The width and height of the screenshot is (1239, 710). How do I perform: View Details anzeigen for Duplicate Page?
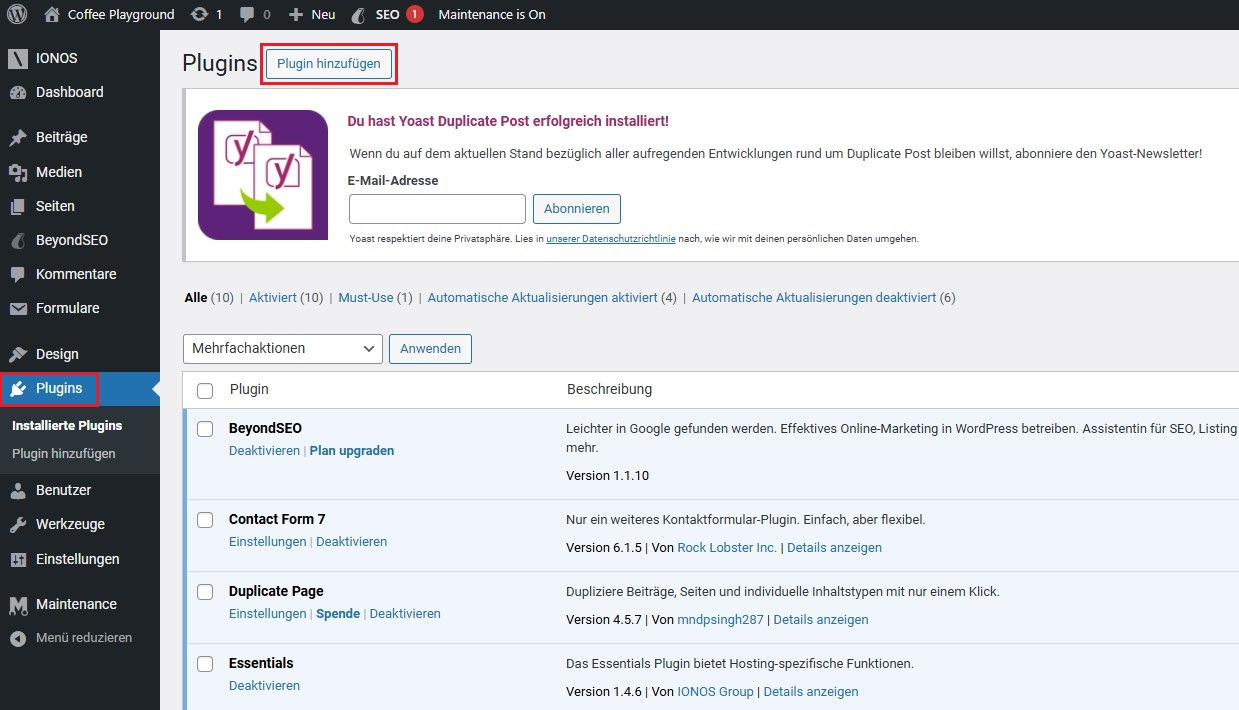(x=821, y=619)
